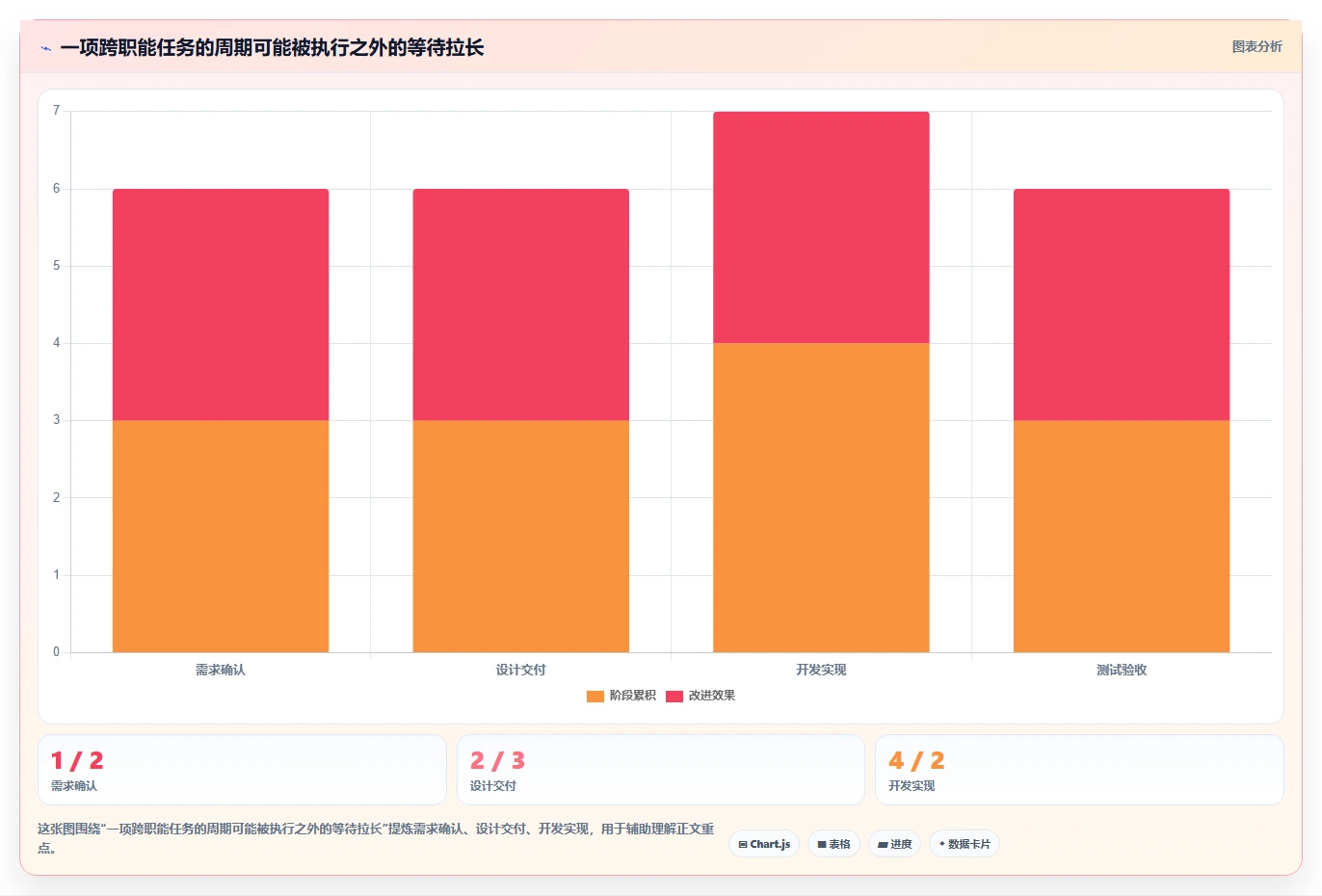
Task: Click the 图表分析 label in header
Action: 1256,46
